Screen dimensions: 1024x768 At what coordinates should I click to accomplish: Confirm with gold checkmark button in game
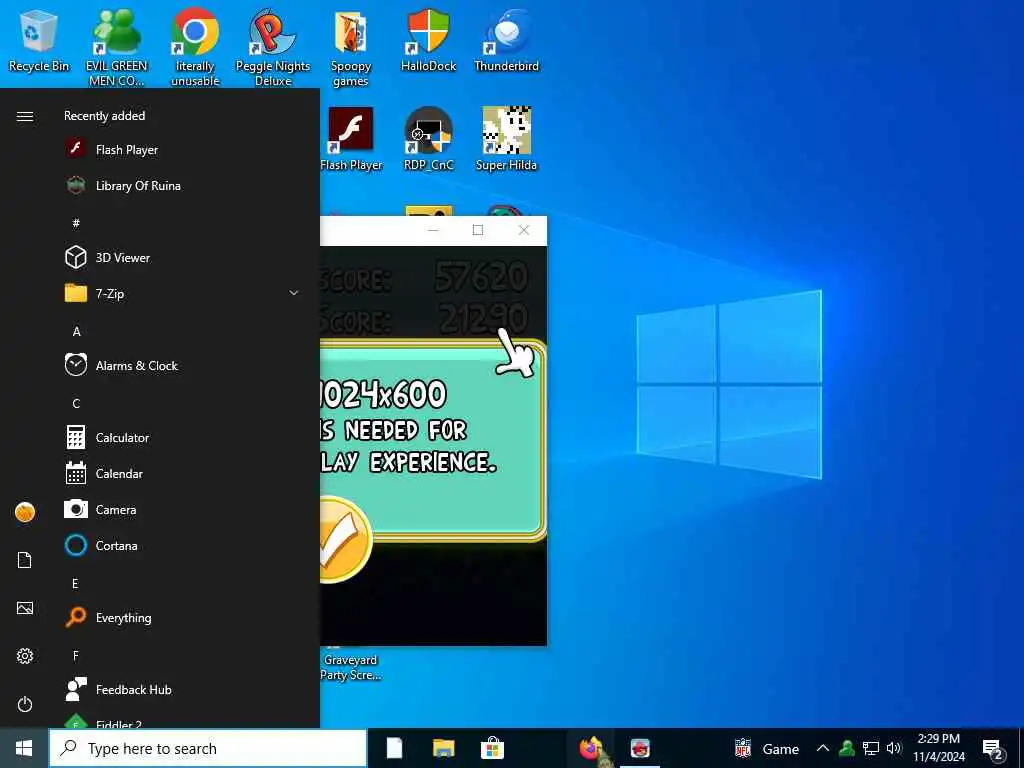coord(345,539)
